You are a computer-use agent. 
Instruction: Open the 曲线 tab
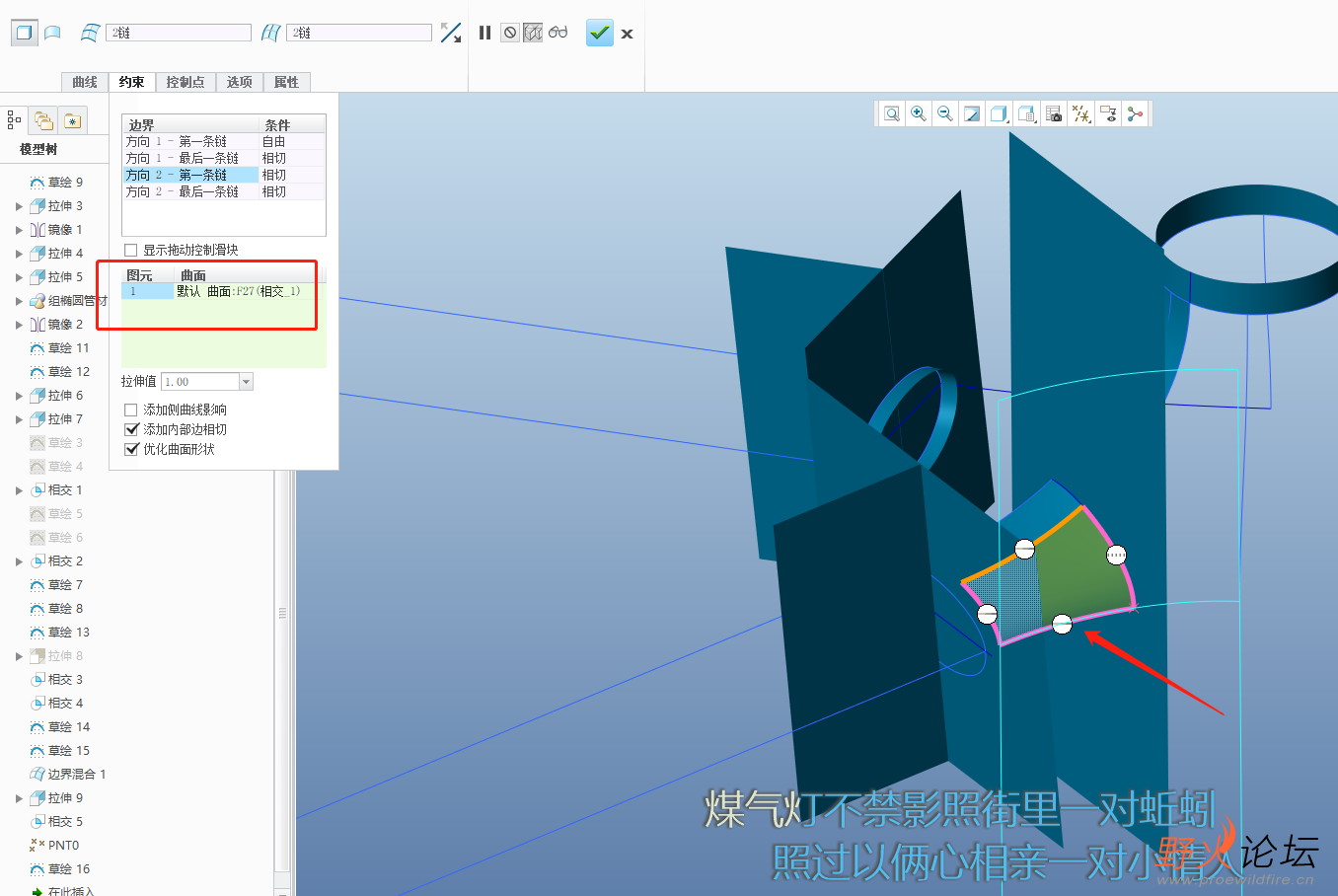tap(85, 82)
